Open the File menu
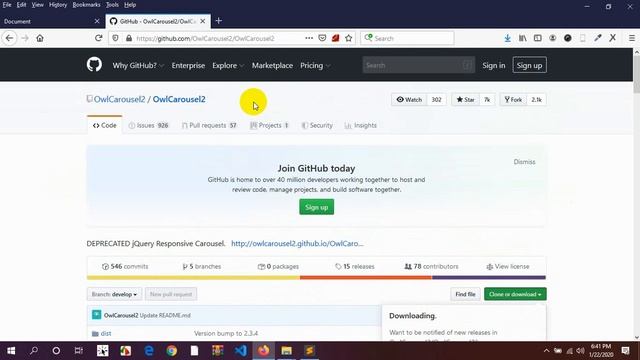Viewport: 640px width, 360px height. (7, 5)
